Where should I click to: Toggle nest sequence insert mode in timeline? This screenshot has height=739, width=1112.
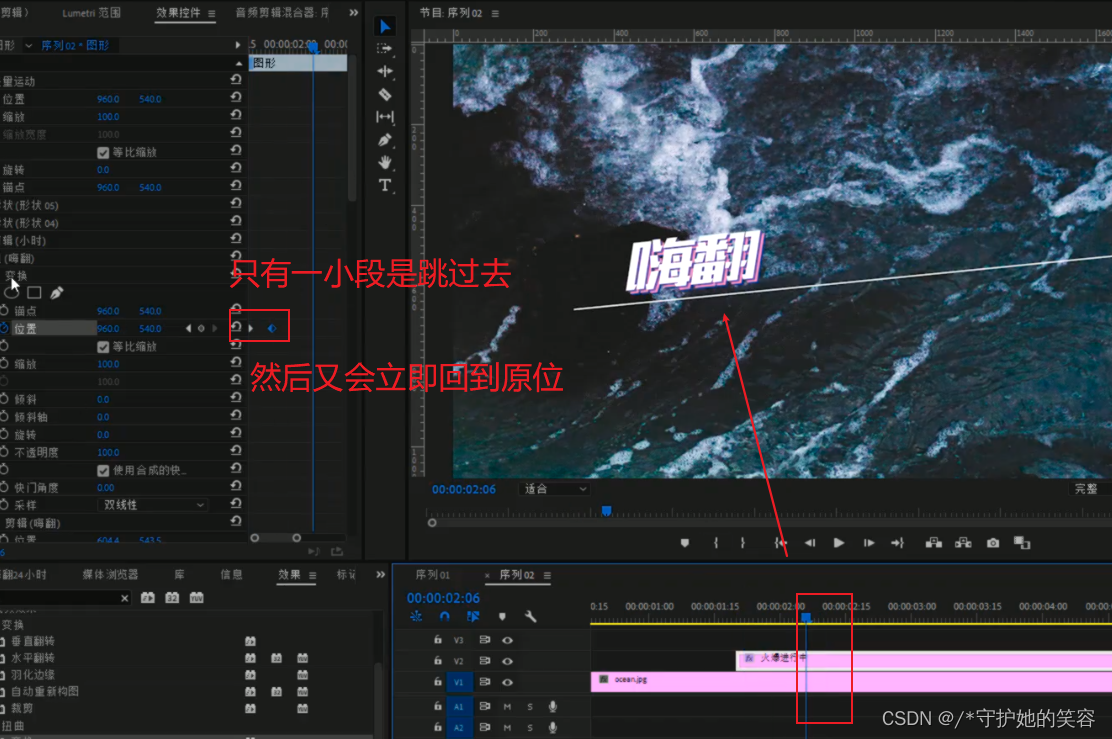[416, 616]
